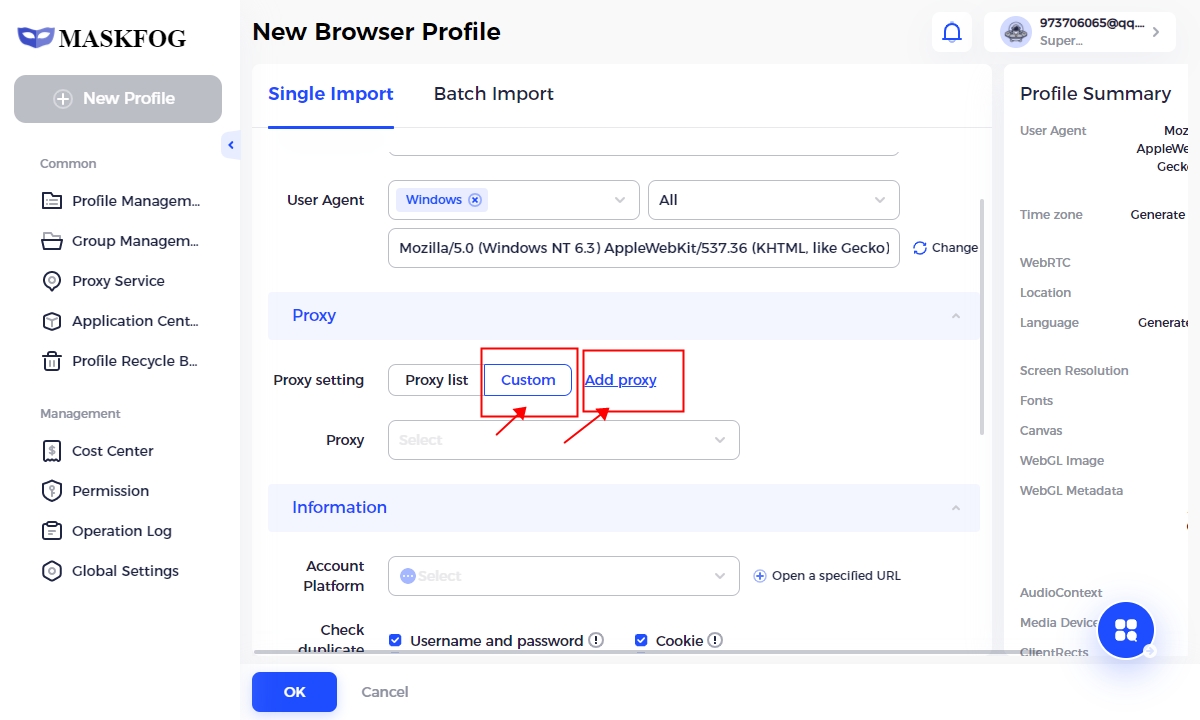This screenshot has height=720, width=1200.
Task: Switch to the Batch Import tab
Action: pyautogui.click(x=493, y=94)
